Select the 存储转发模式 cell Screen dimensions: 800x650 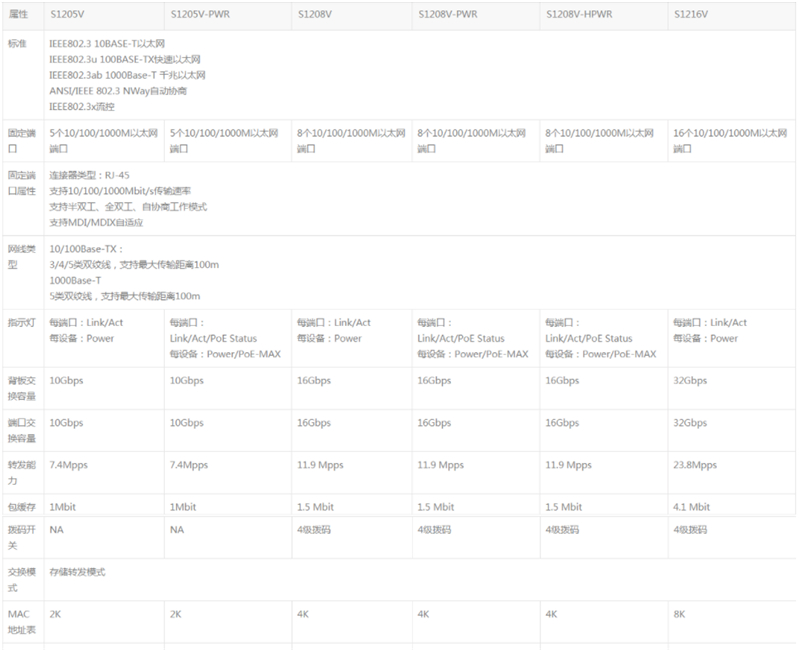(77, 572)
